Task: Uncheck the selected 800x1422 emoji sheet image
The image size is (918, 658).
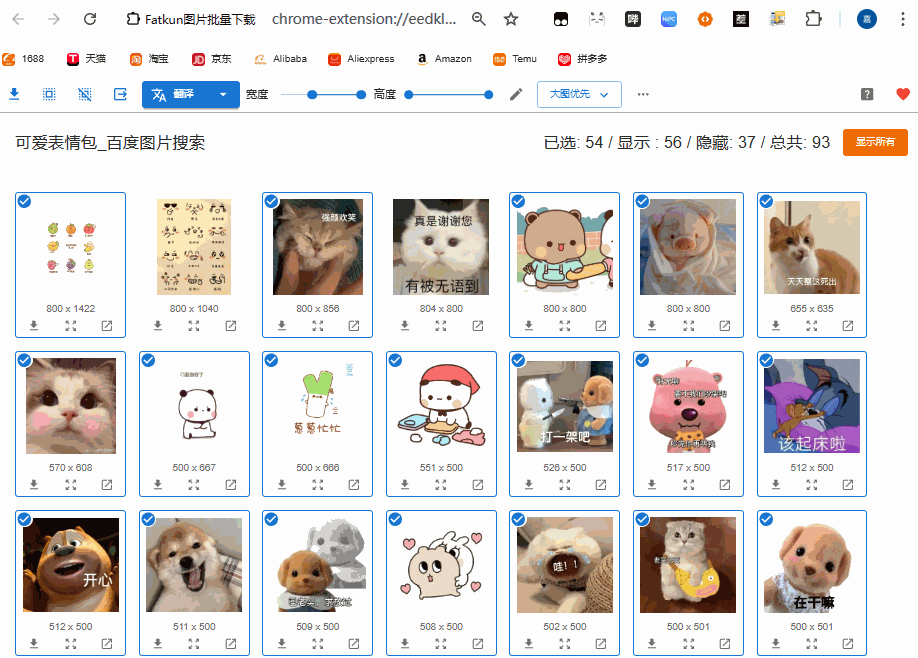Action: coord(24,201)
